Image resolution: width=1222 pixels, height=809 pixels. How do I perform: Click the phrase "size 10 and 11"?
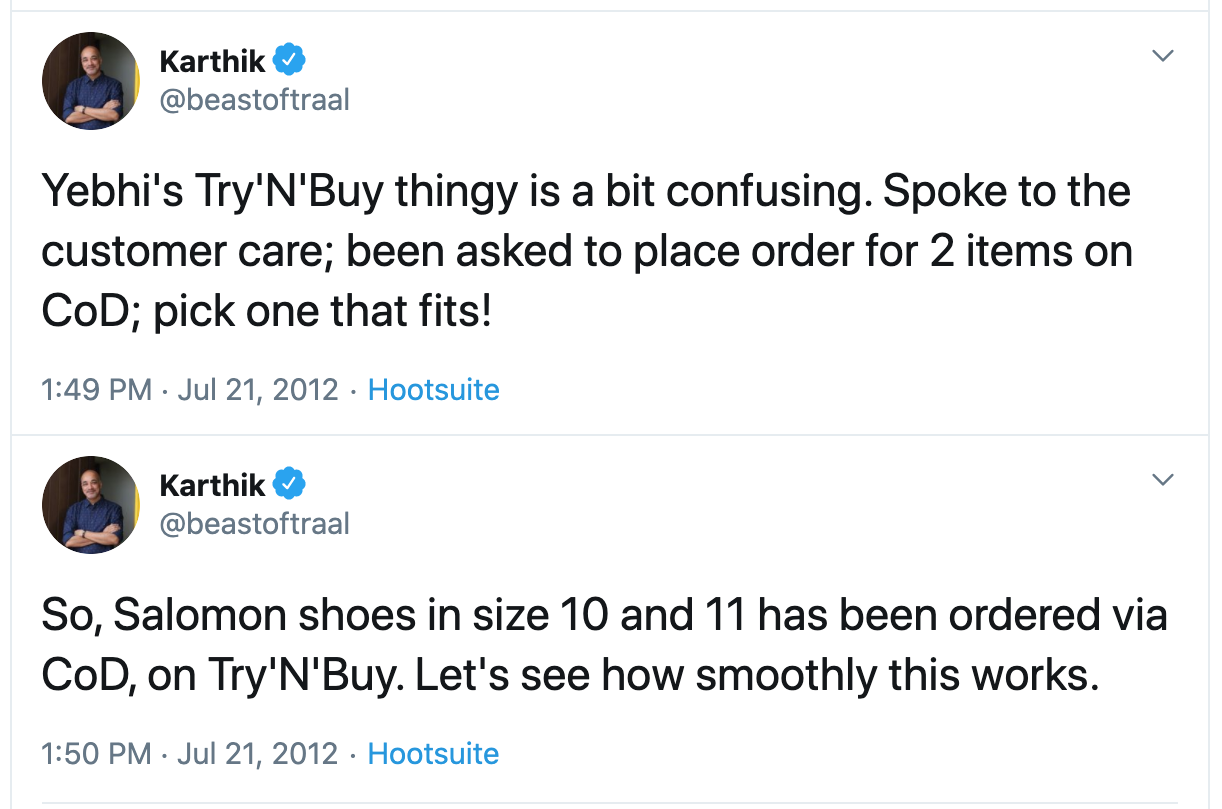point(601,615)
